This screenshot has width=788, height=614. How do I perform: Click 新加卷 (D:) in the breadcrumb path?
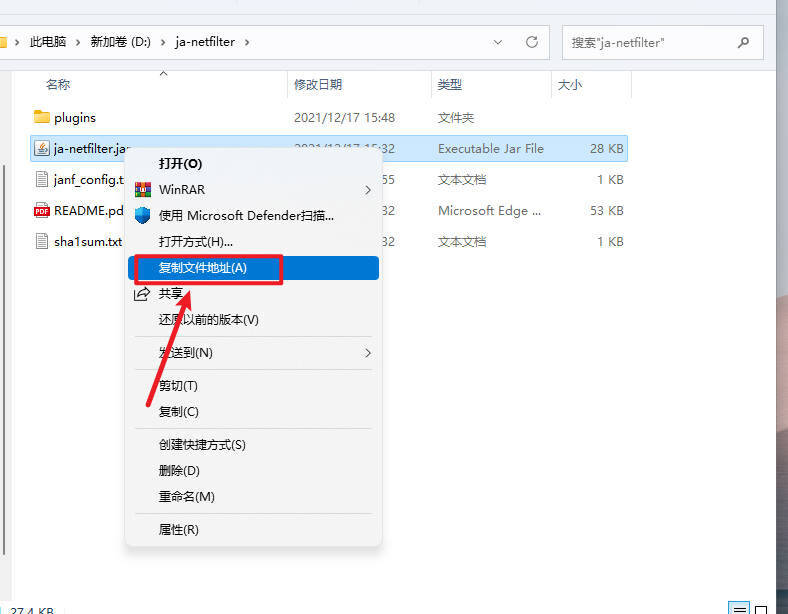[x=121, y=42]
